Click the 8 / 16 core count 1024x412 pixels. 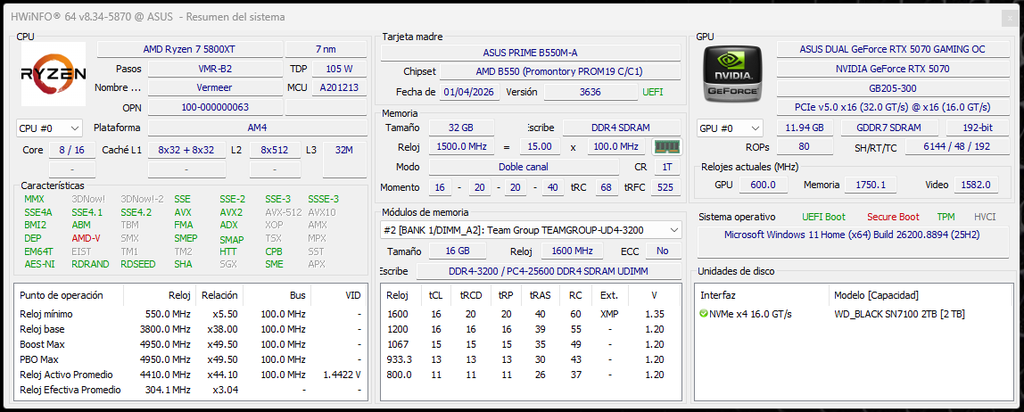72,150
